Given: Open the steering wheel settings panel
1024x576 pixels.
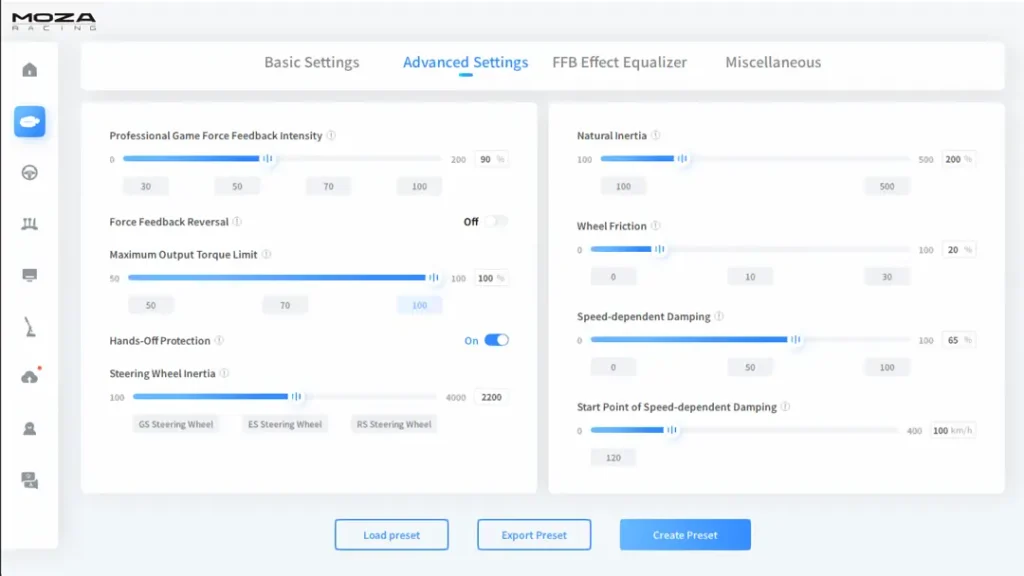Looking at the screenshot, I should (x=29, y=172).
